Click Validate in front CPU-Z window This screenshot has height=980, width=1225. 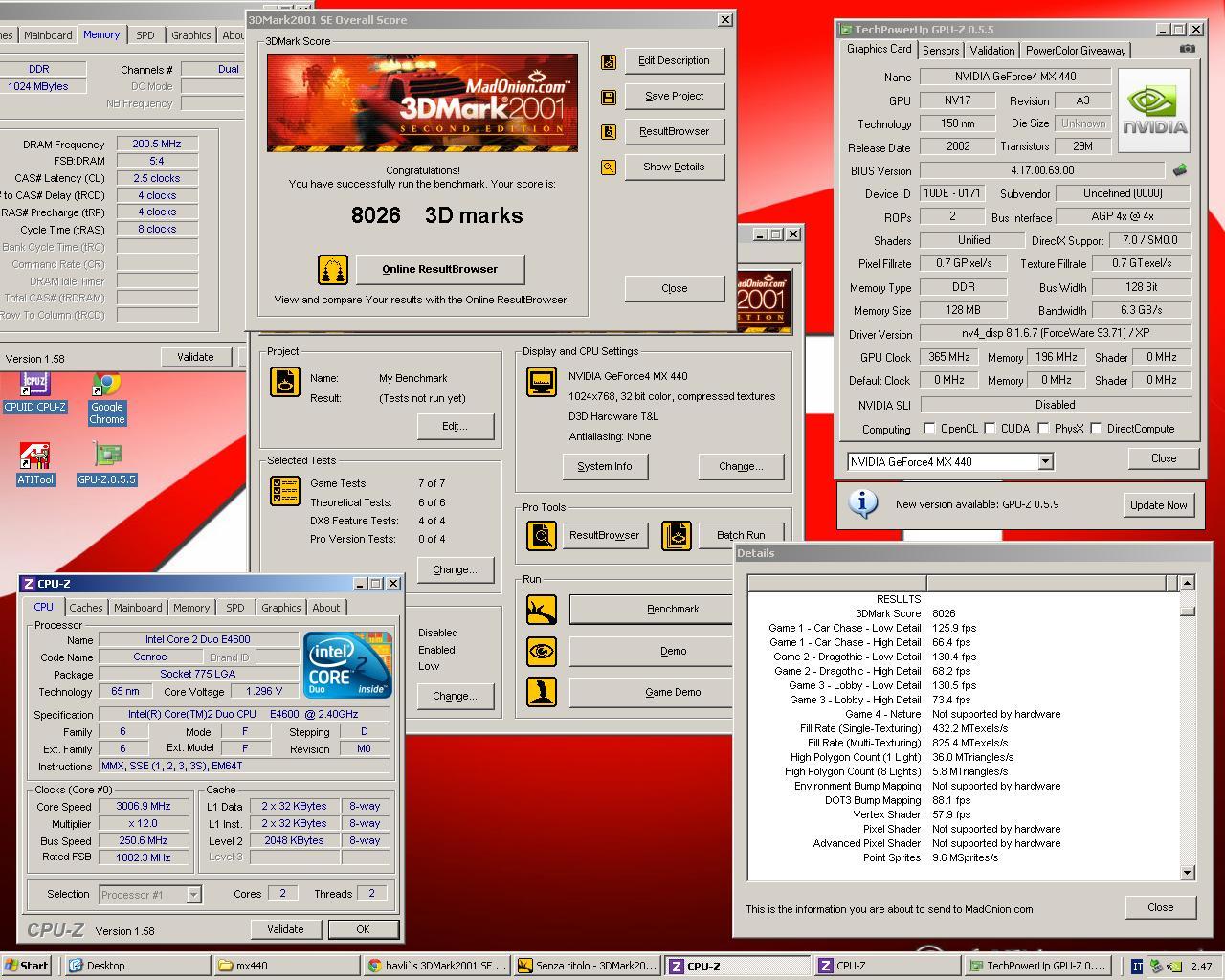[285, 929]
